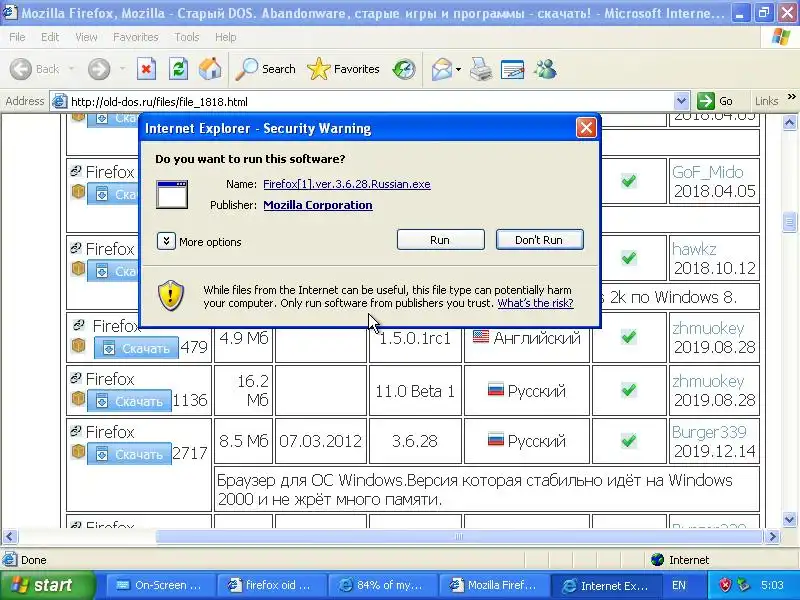Screen dimensions: 800x600
Task: Open the Help menu
Action: [x=226, y=37]
